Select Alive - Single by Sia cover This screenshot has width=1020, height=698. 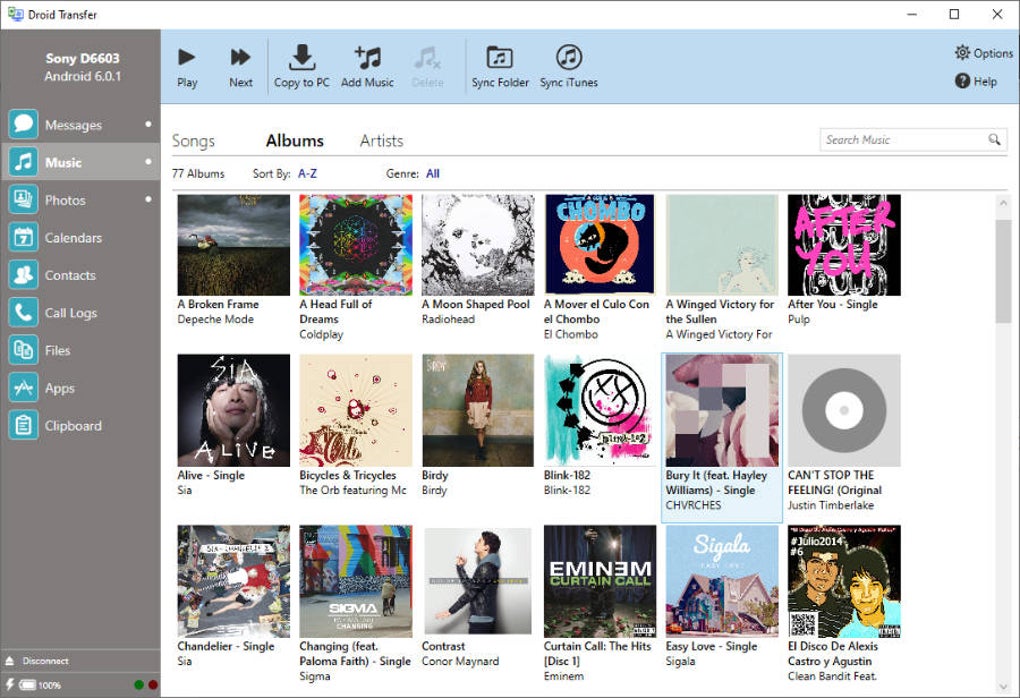(234, 410)
